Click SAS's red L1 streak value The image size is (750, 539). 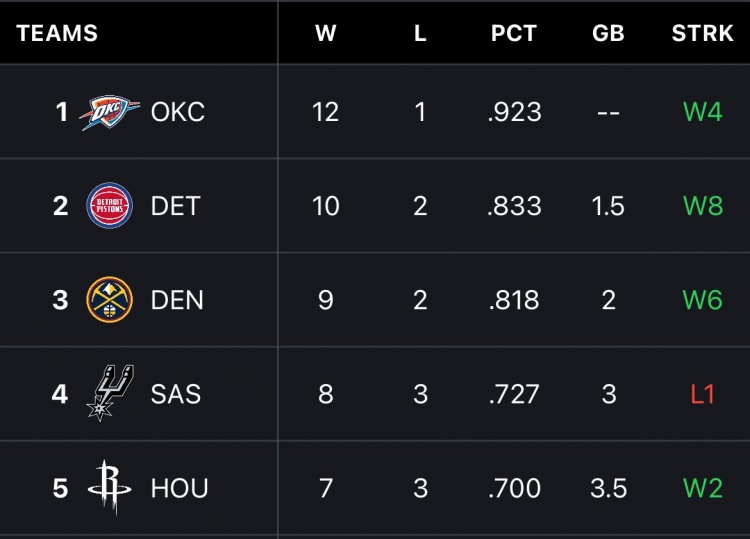(702, 394)
